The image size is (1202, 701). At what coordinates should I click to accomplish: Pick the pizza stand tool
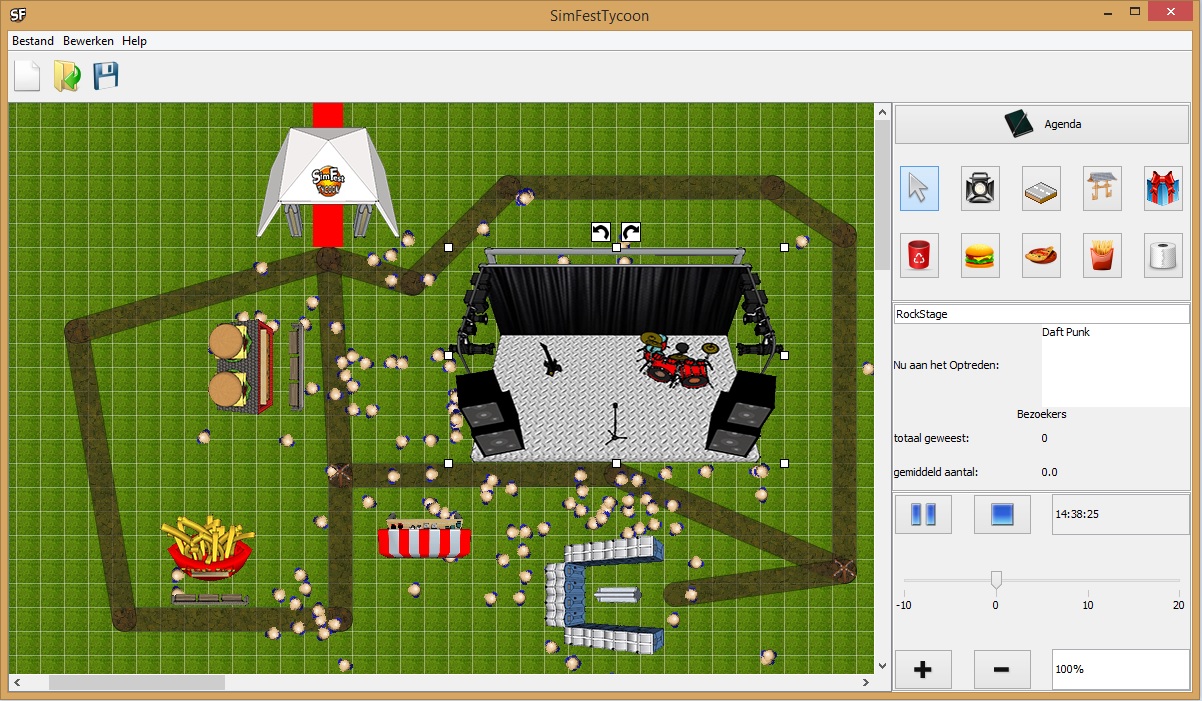click(x=1041, y=256)
